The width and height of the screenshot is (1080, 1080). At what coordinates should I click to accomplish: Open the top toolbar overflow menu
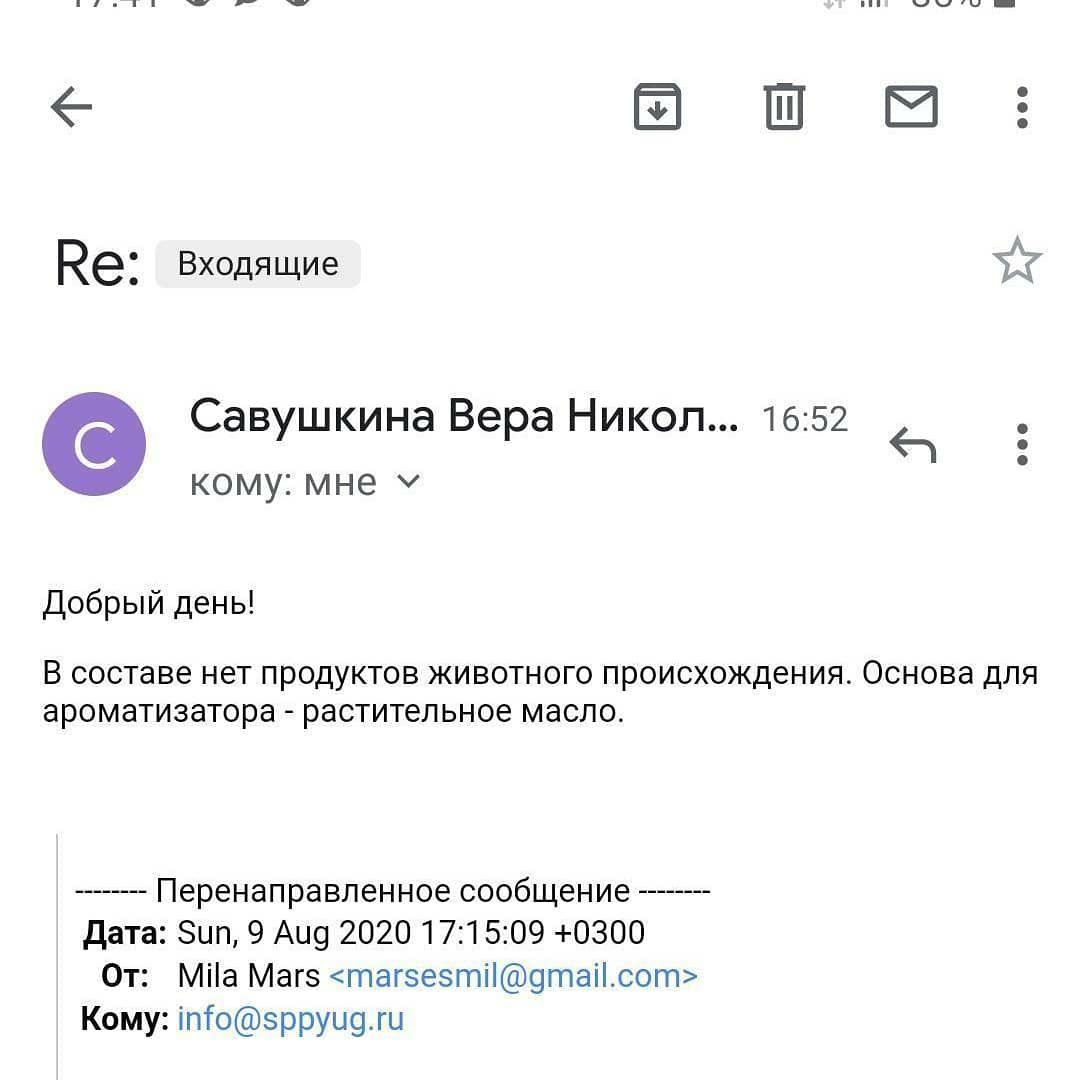1021,107
